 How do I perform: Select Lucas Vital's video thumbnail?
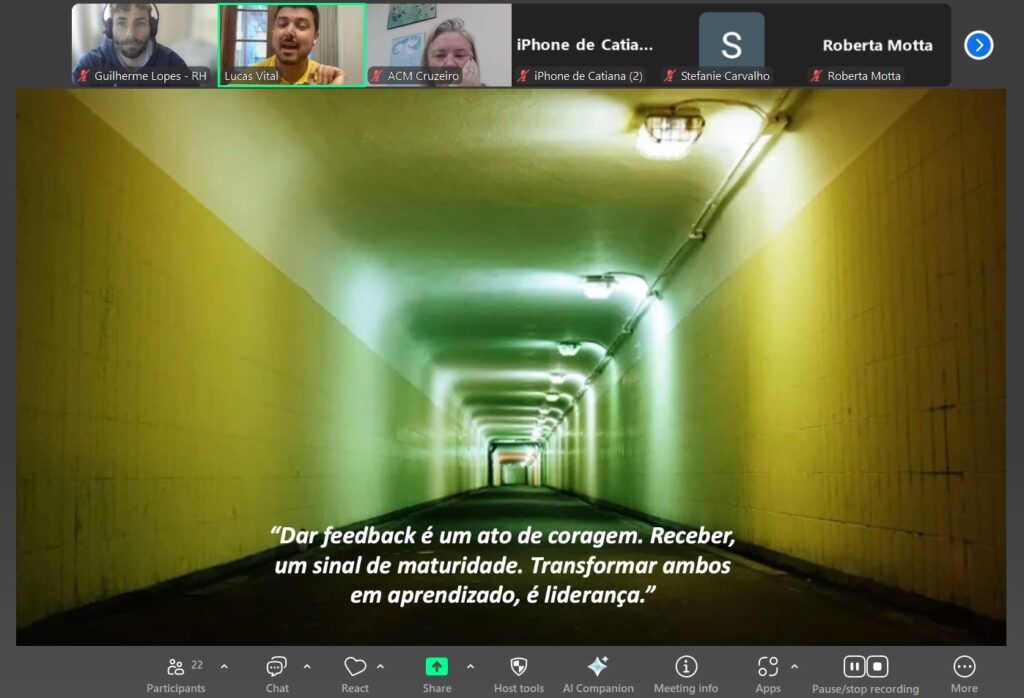pyautogui.click(x=292, y=45)
